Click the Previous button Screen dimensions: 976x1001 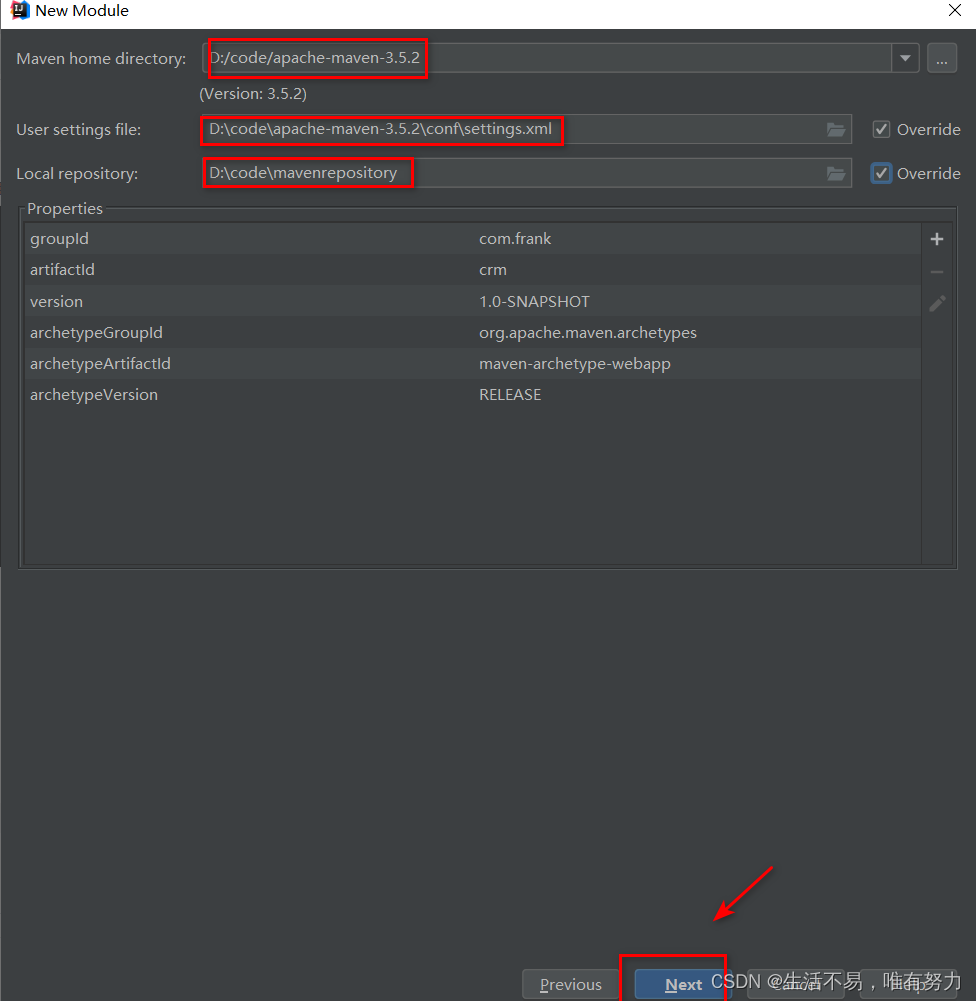[570, 984]
